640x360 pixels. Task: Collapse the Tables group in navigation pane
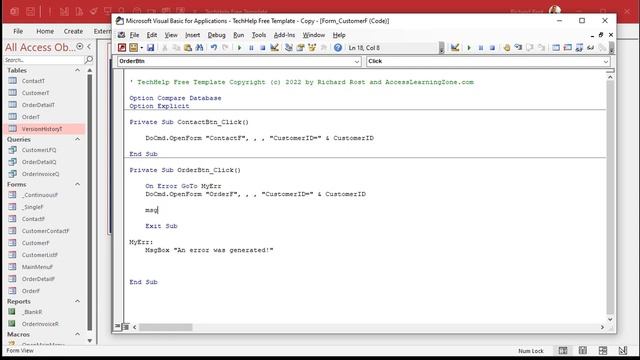[77, 70]
